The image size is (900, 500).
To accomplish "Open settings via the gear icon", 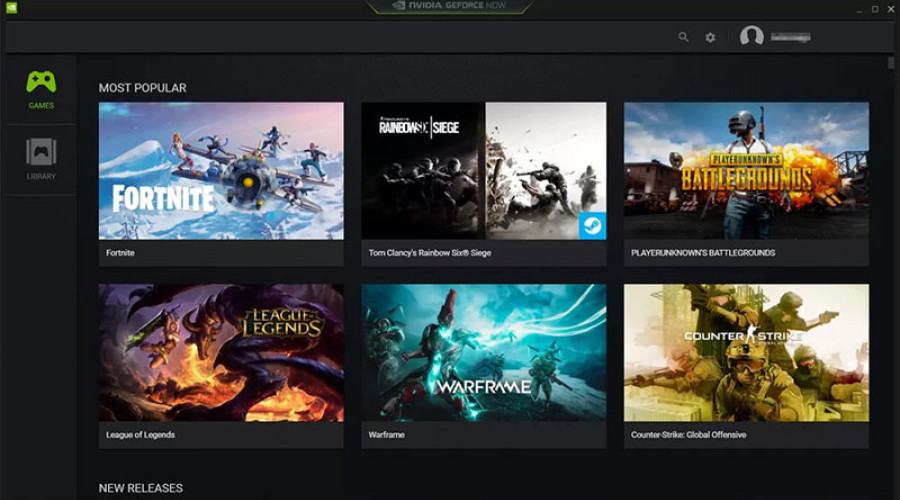I will pyautogui.click(x=710, y=37).
